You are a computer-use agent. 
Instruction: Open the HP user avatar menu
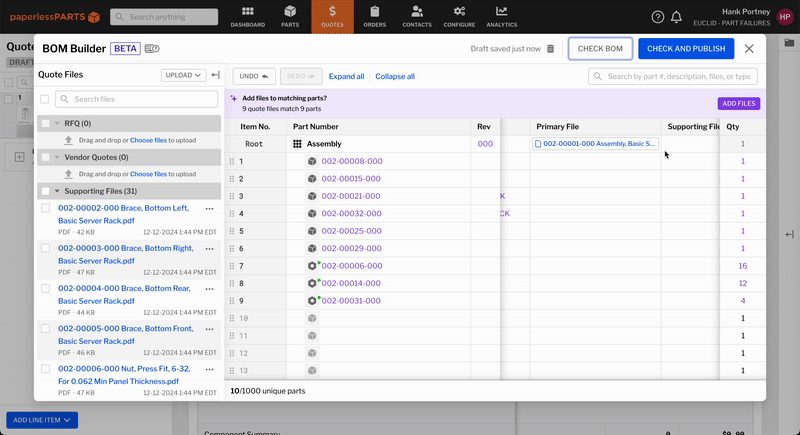tap(785, 17)
